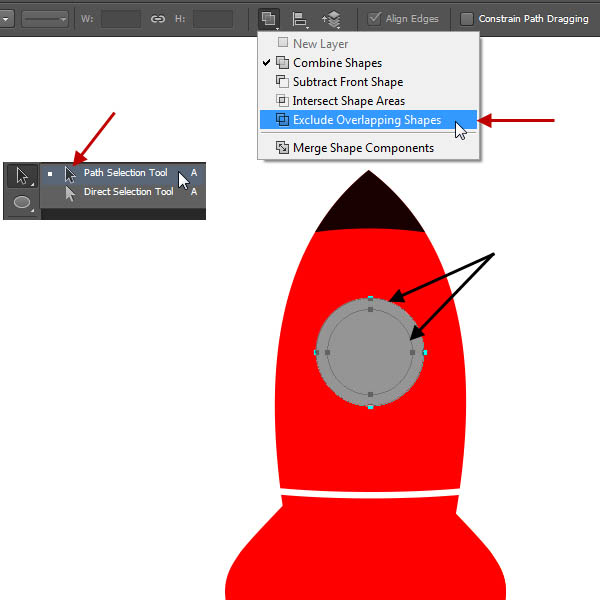600x600 pixels.
Task: Toggle the Align Edges checkbox
Action: [x=374, y=19]
